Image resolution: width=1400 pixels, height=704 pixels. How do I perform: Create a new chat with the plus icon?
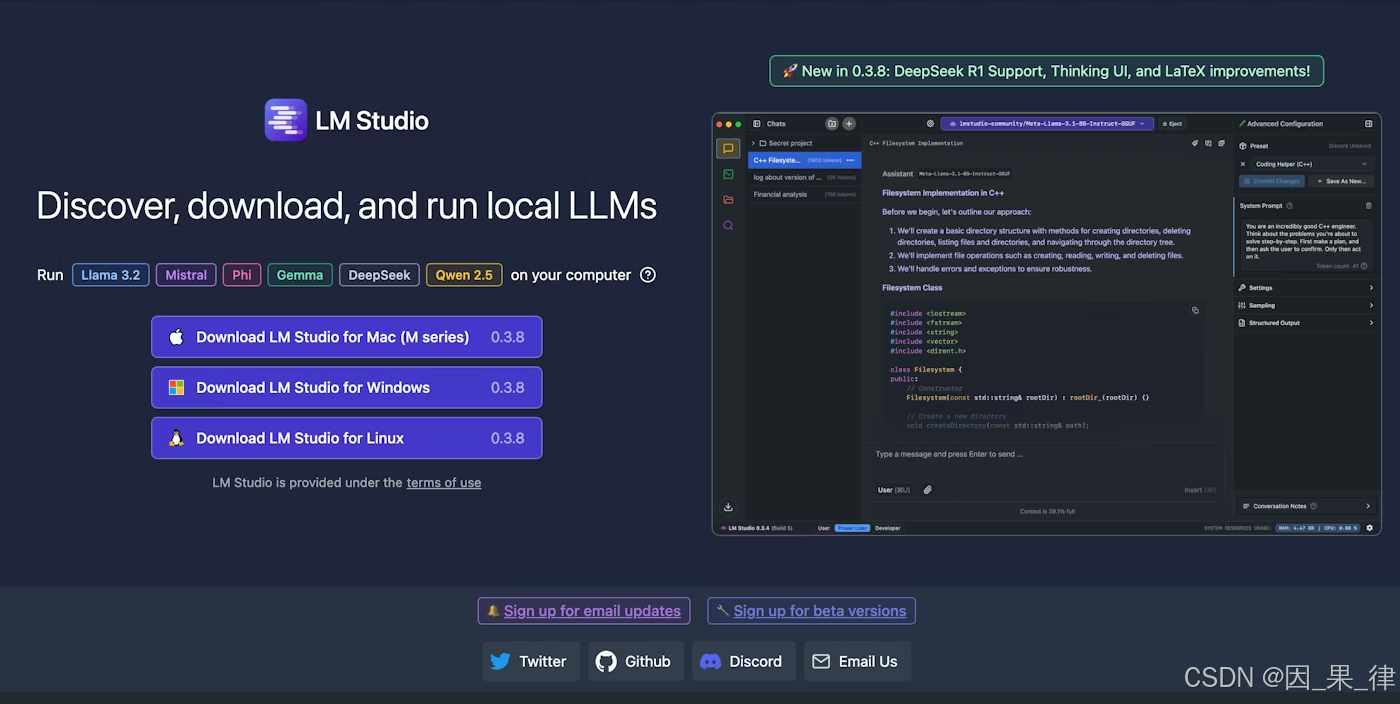pos(849,124)
